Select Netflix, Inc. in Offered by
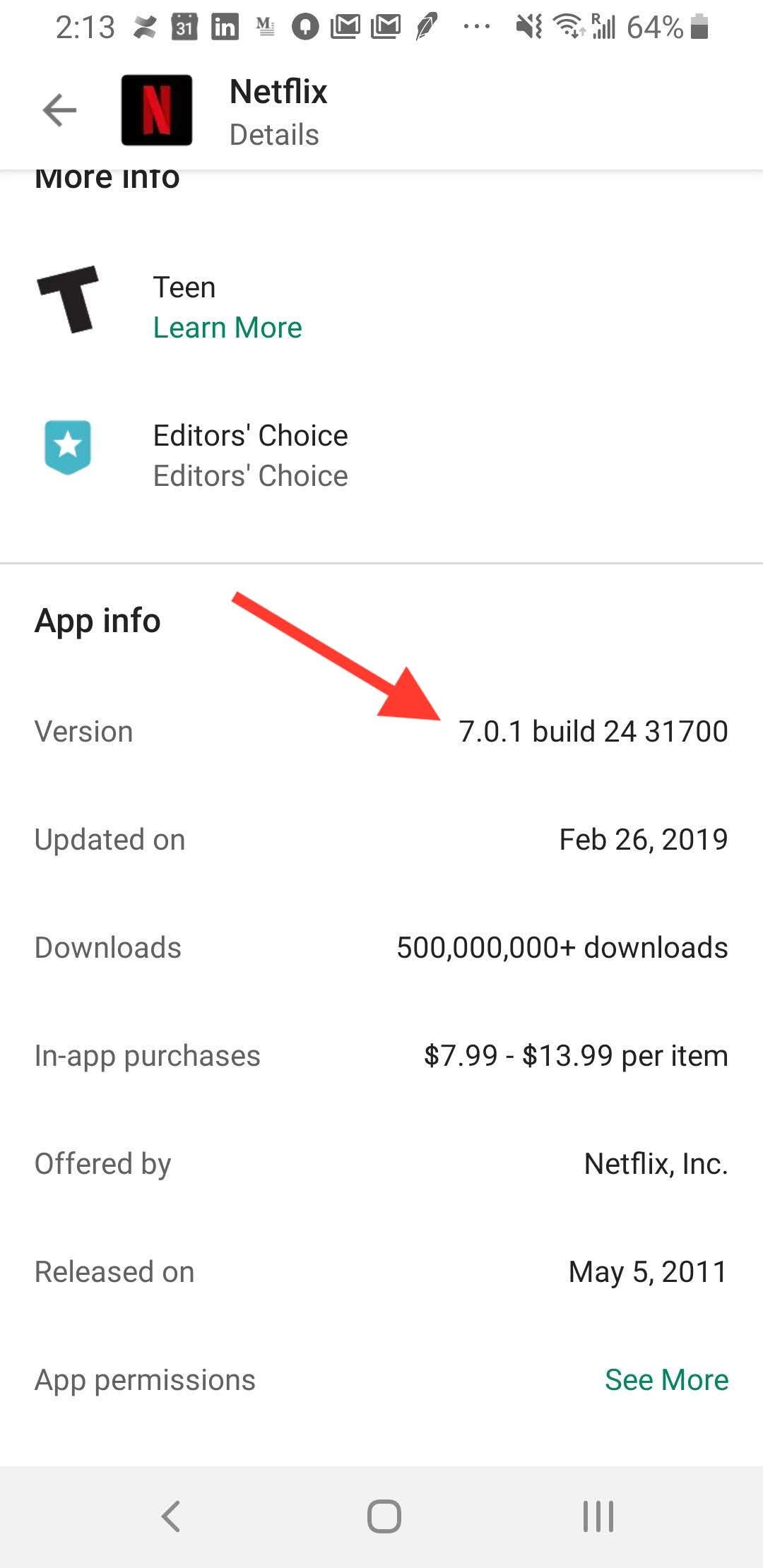763x1568 pixels. 654,1163
